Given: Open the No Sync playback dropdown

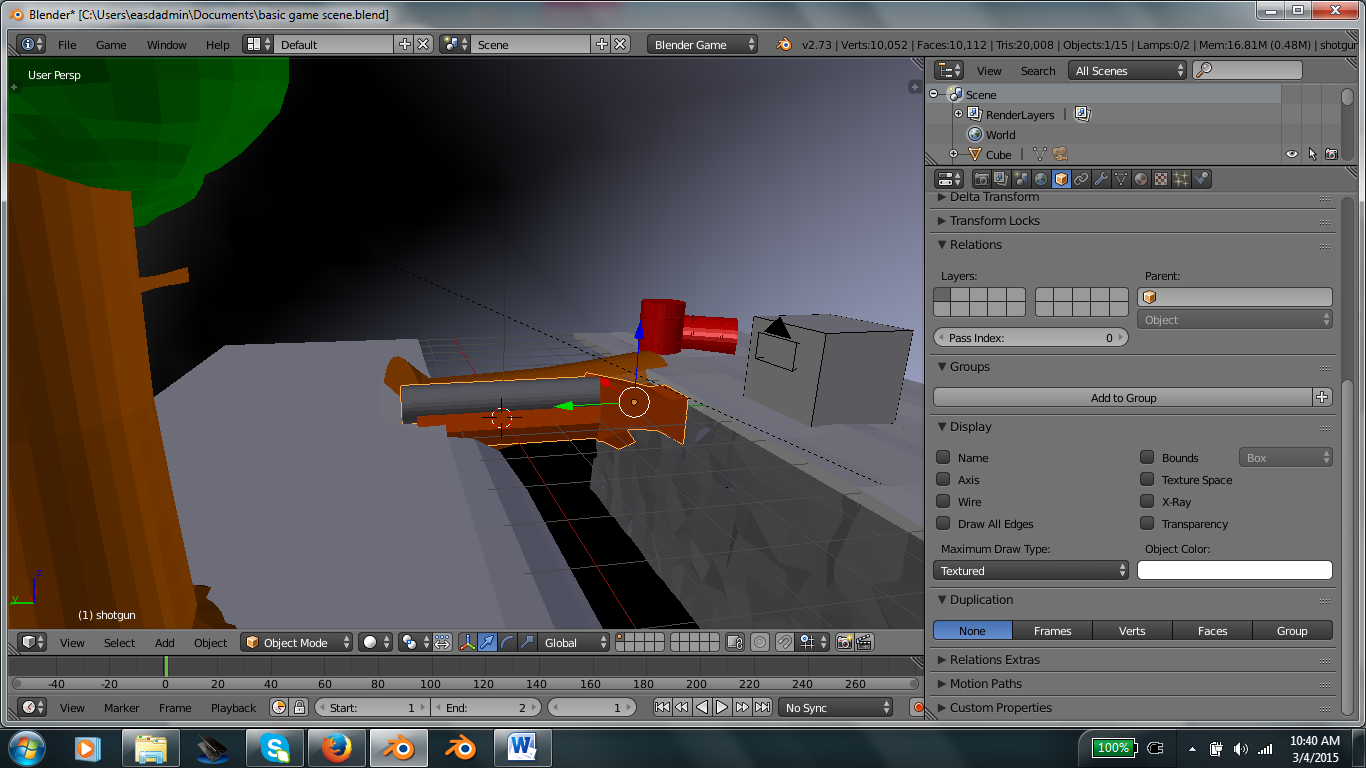Looking at the screenshot, I should click(835, 707).
